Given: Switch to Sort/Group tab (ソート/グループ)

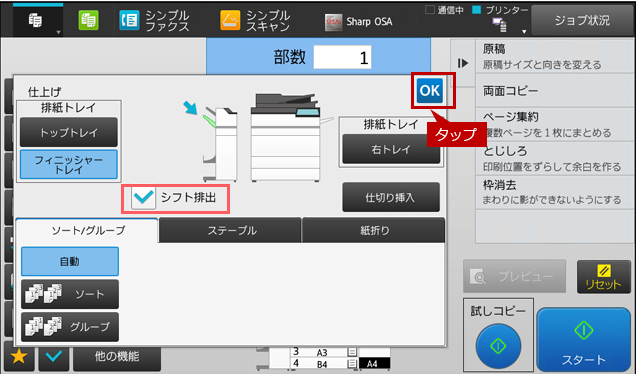Looking at the screenshot, I should (87, 230).
